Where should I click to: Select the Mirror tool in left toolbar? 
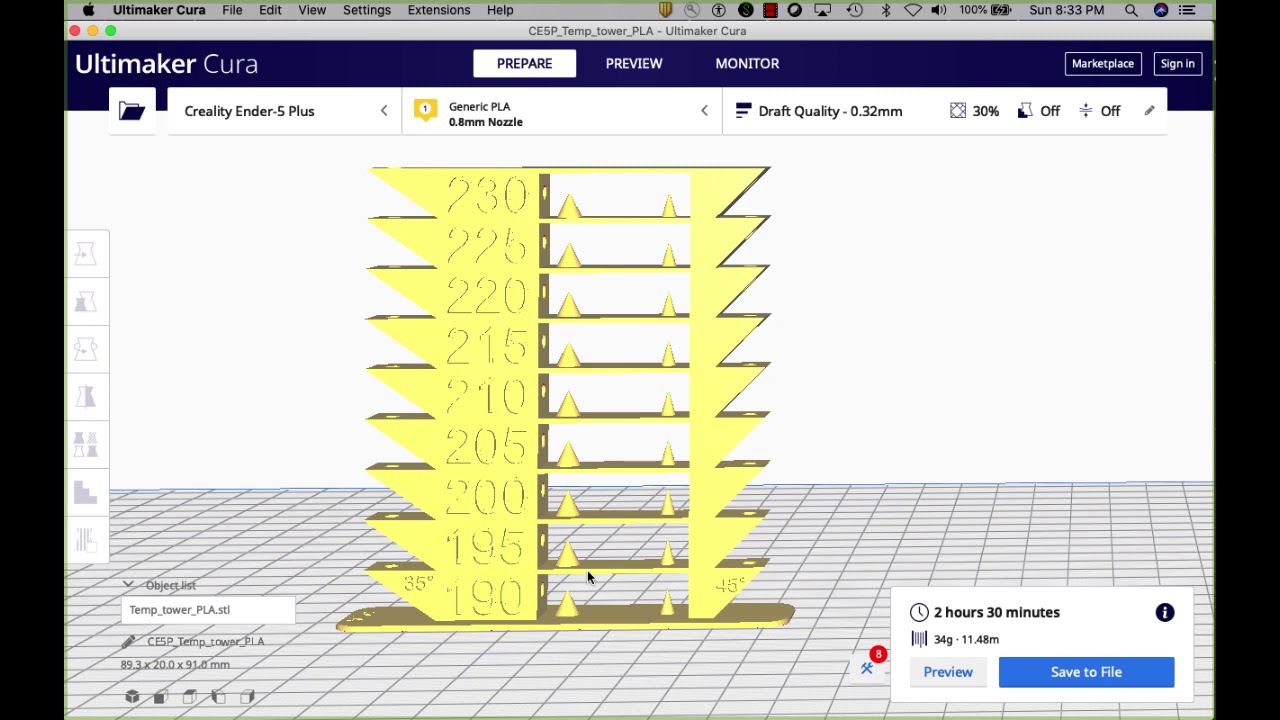(86, 398)
